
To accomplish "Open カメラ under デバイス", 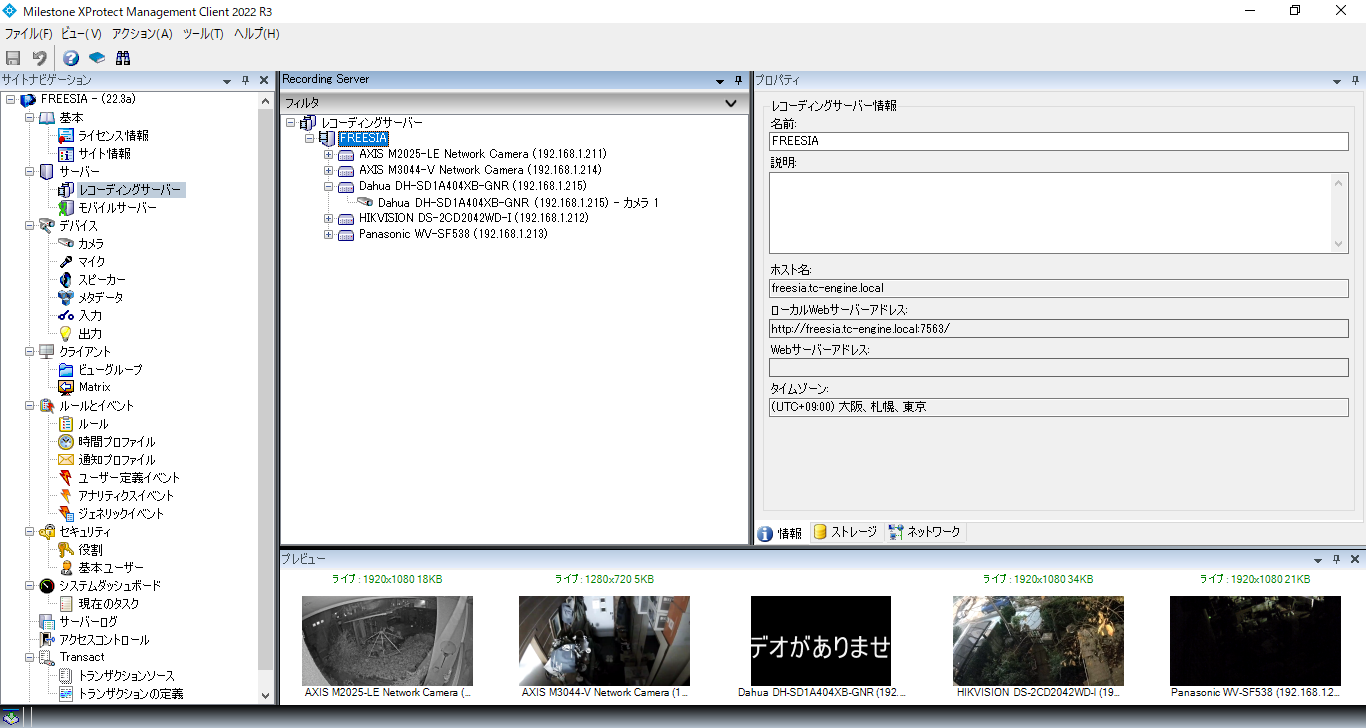I will 91,244.
